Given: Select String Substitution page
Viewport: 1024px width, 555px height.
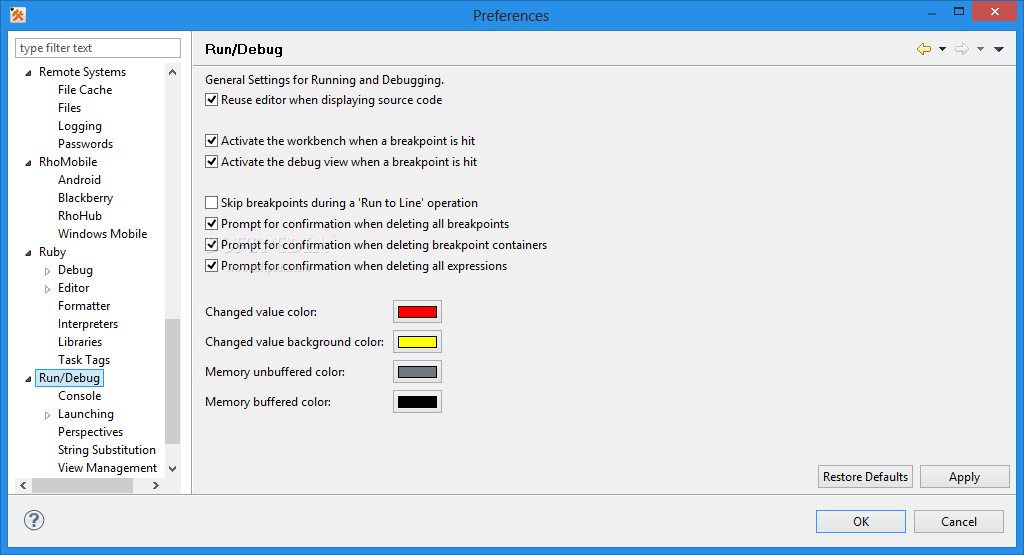Looking at the screenshot, I should (x=106, y=450).
